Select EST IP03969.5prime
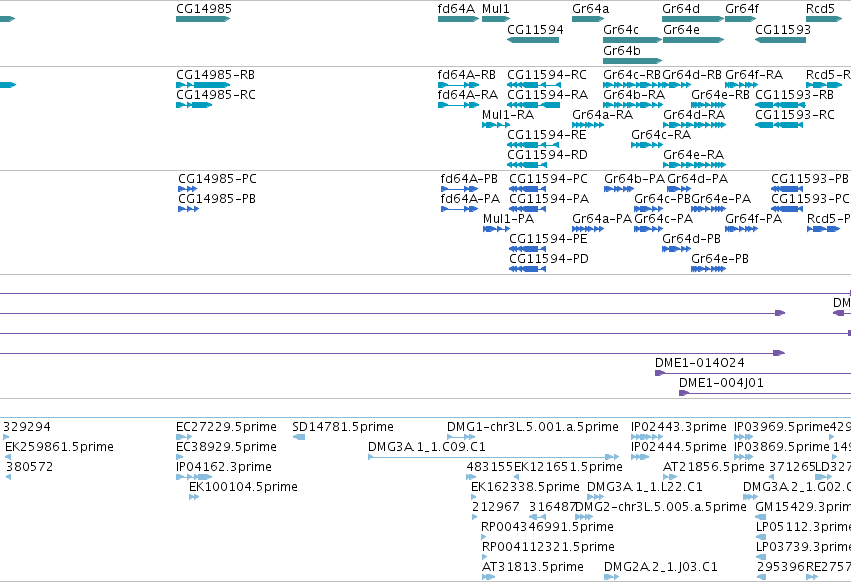 click(744, 437)
